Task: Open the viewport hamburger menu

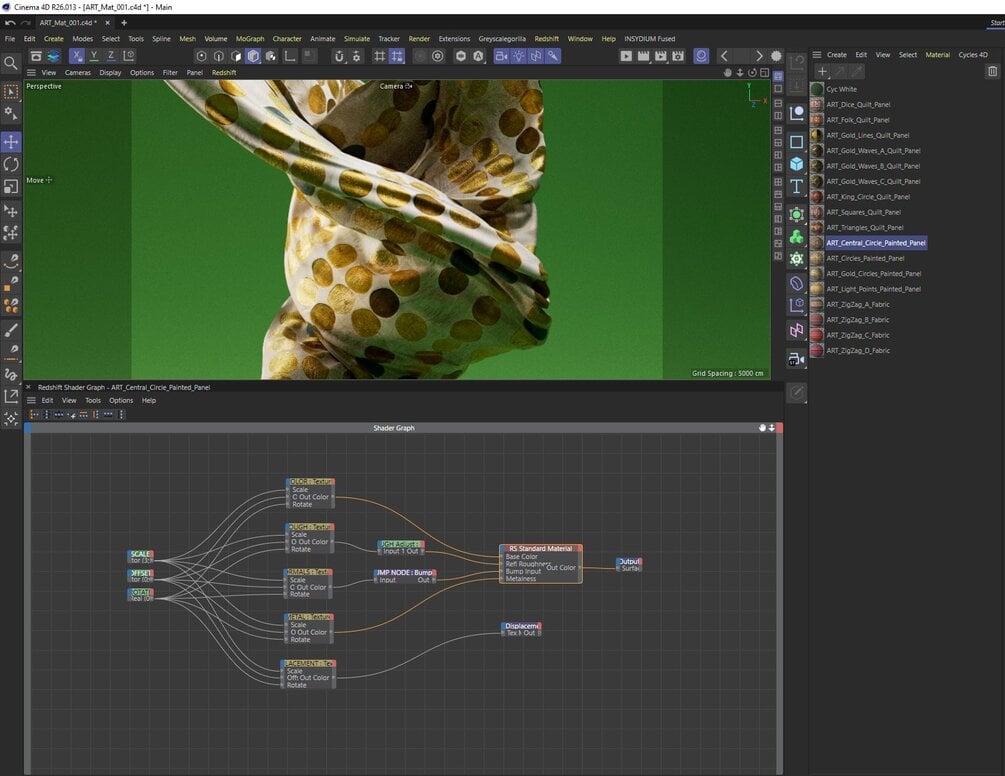Action: 31,73
